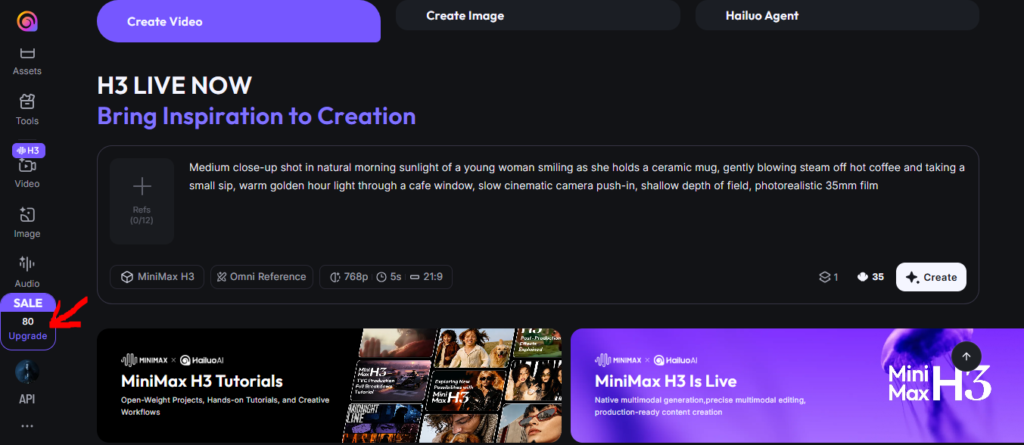Click the Hailuo logo icon

click(27, 22)
